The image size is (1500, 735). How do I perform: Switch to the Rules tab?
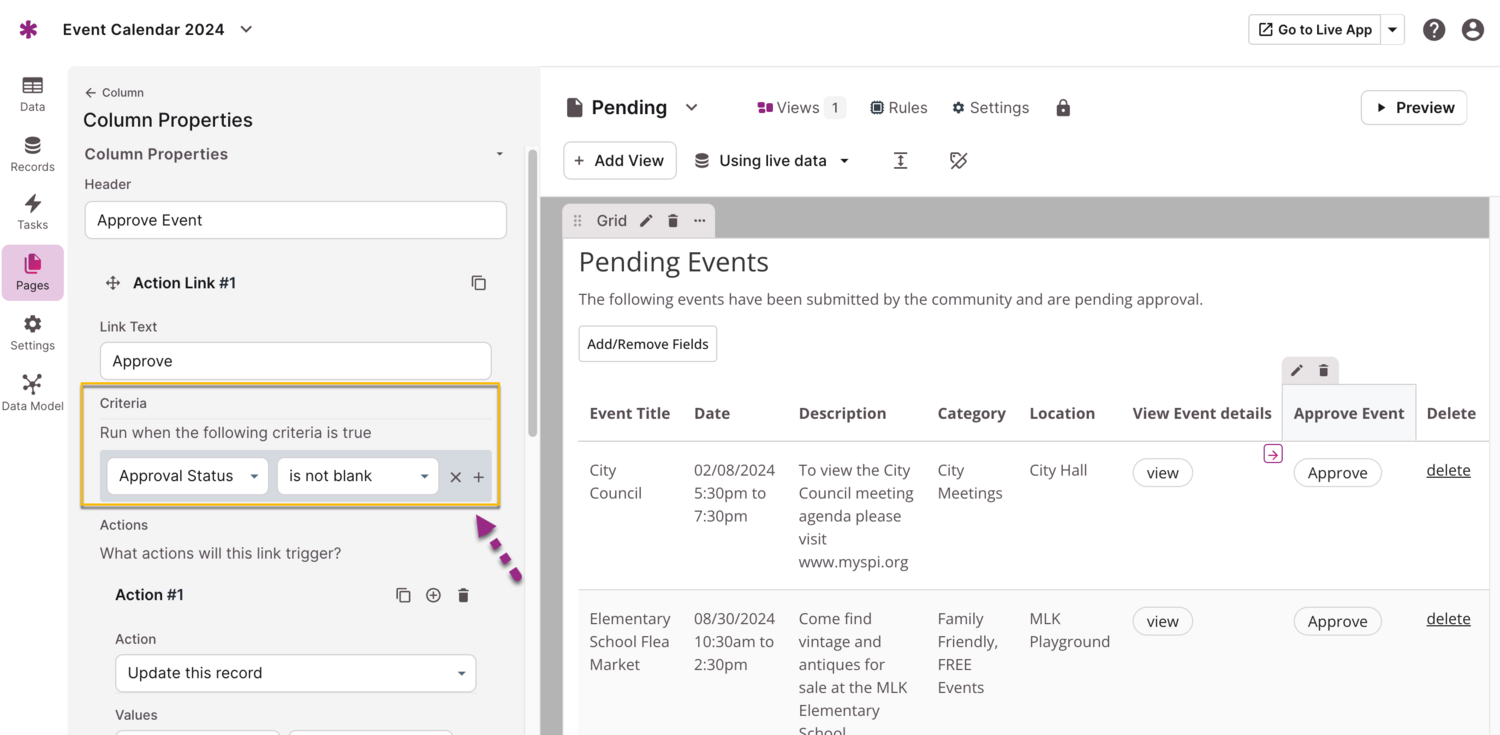coord(898,108)
